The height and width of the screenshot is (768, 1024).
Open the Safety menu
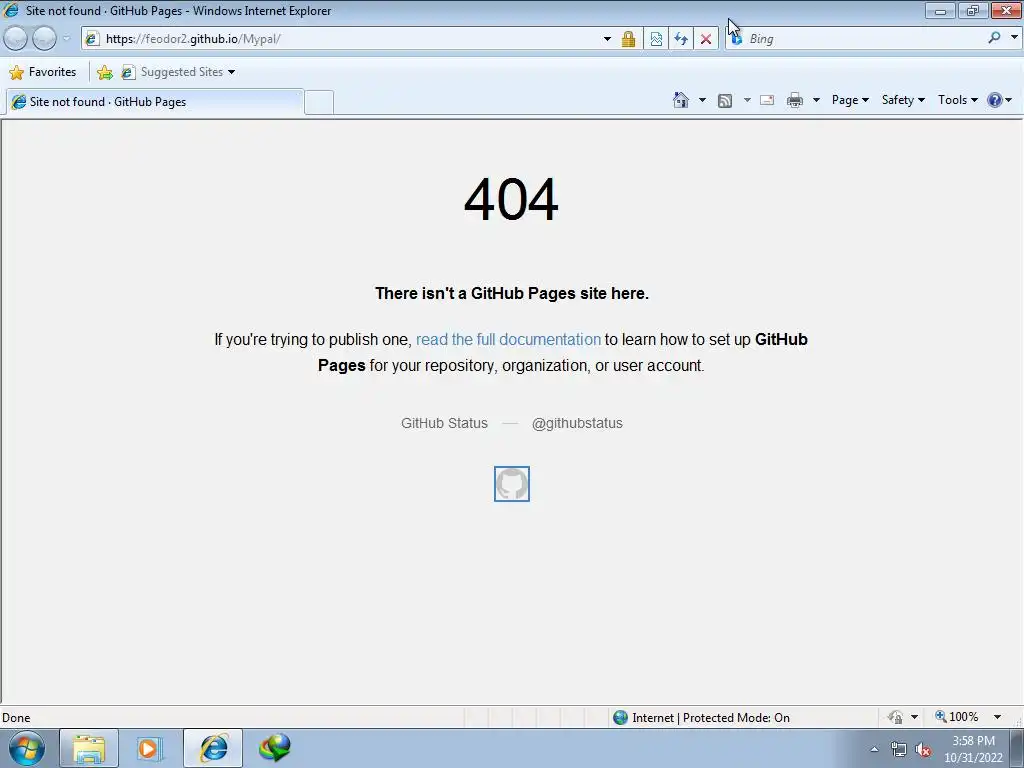[x=903, y=100]
